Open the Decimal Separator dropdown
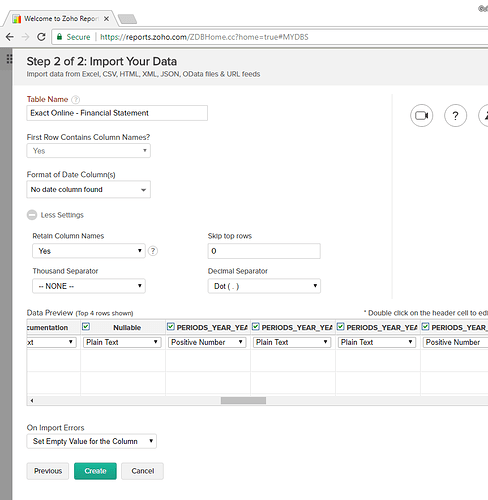This screenshot has width=488, height=500. pos(264,286)
